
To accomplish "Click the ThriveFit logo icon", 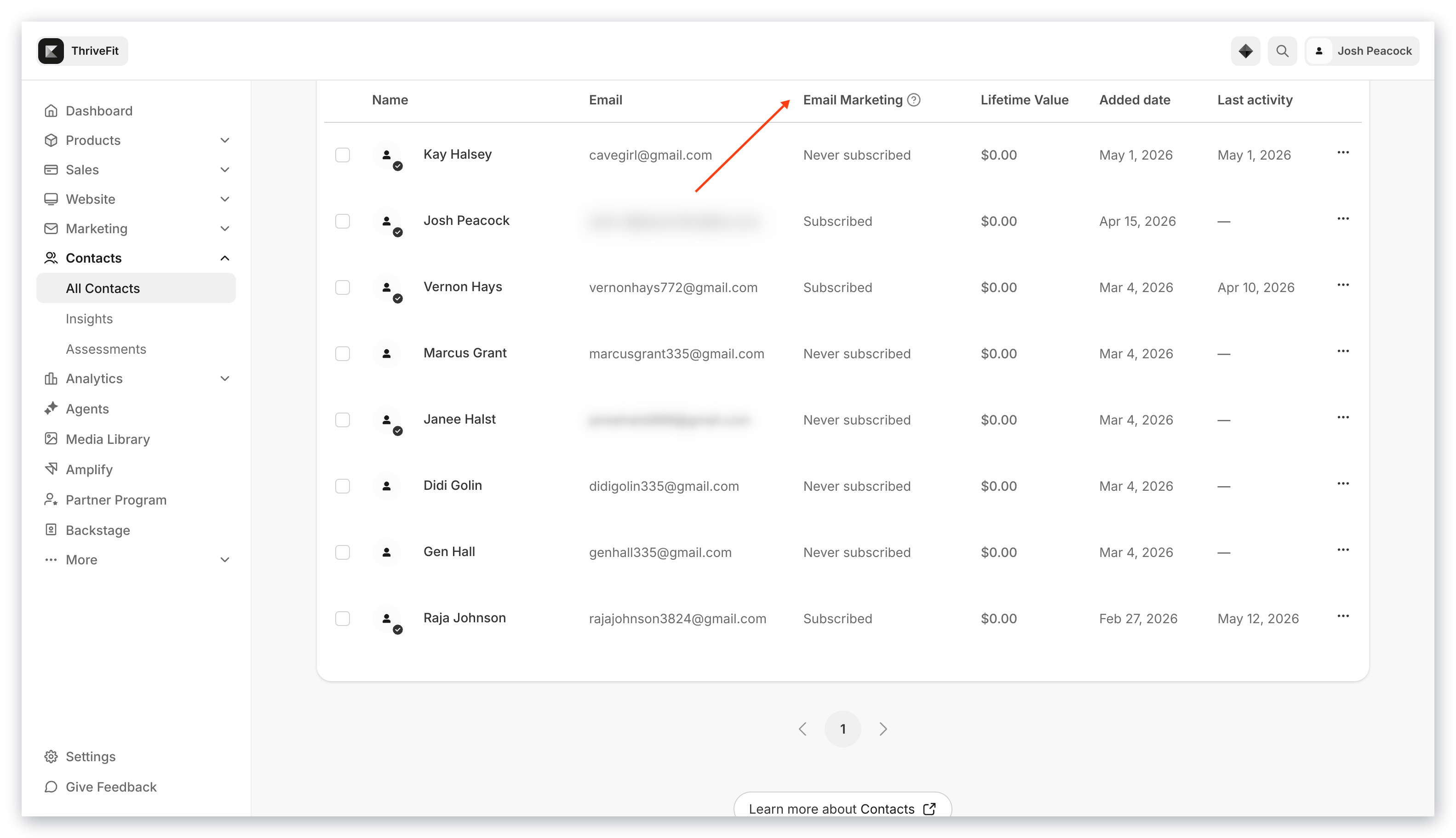I will click(x=51, y=51).
